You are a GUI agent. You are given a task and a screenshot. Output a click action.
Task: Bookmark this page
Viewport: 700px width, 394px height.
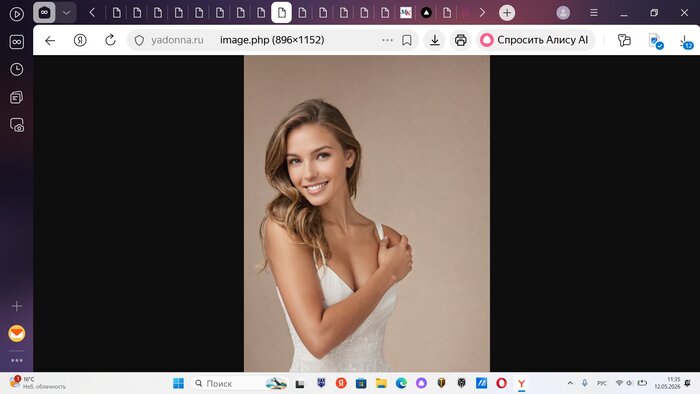pyautogui.click(x=407, y=40)
